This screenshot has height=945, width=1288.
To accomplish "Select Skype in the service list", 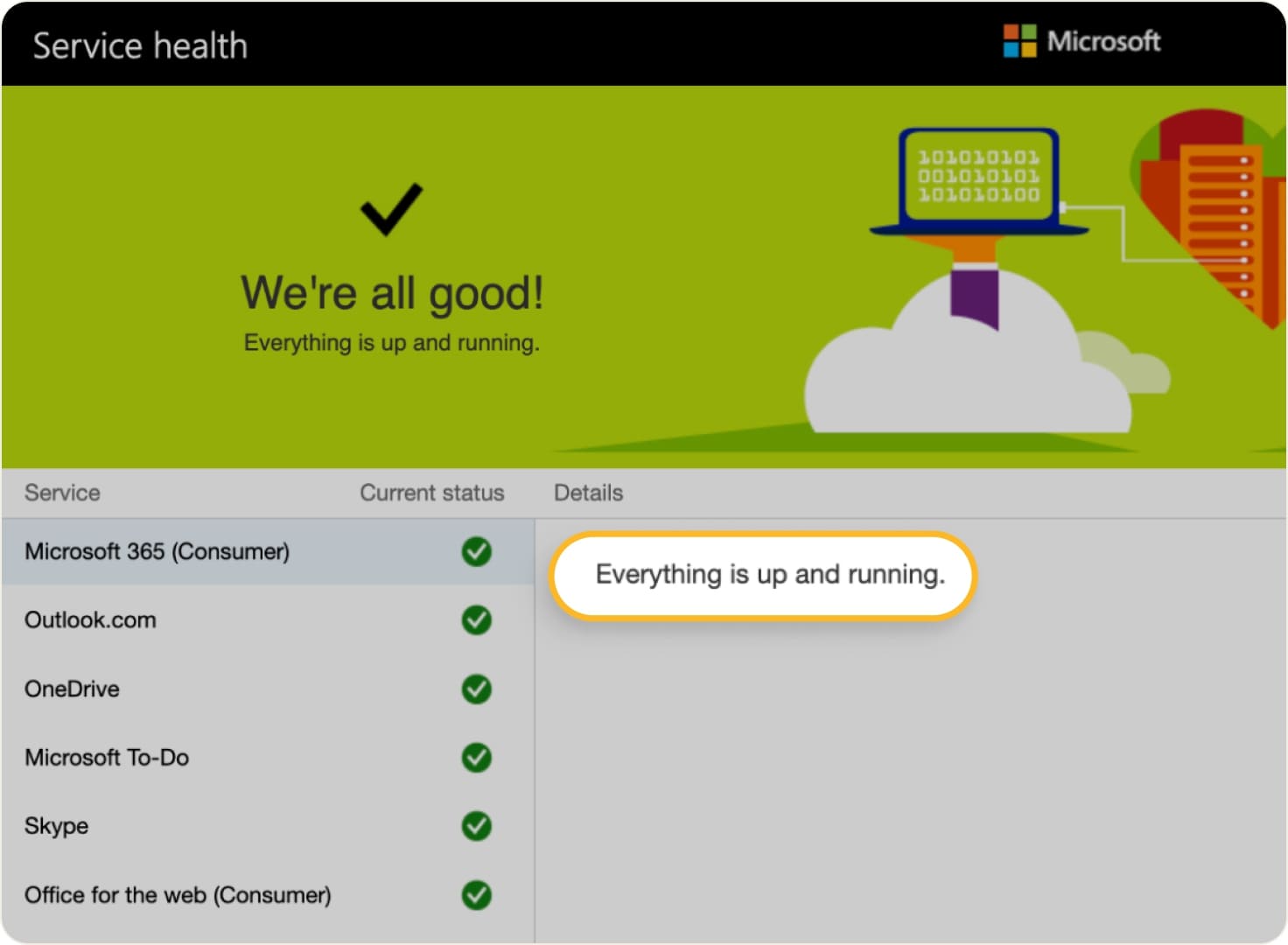I will click(57, 826).
